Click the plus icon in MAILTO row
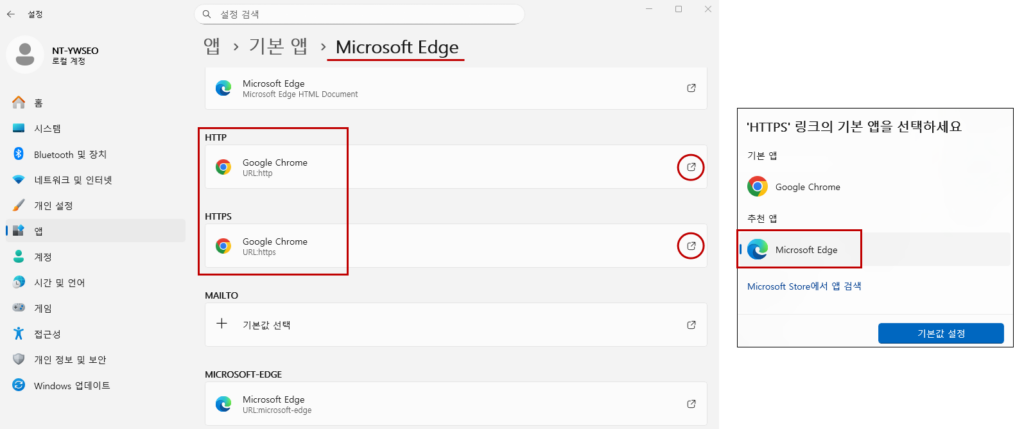The width and height of the screenshot is (1024, 429). 222,325
